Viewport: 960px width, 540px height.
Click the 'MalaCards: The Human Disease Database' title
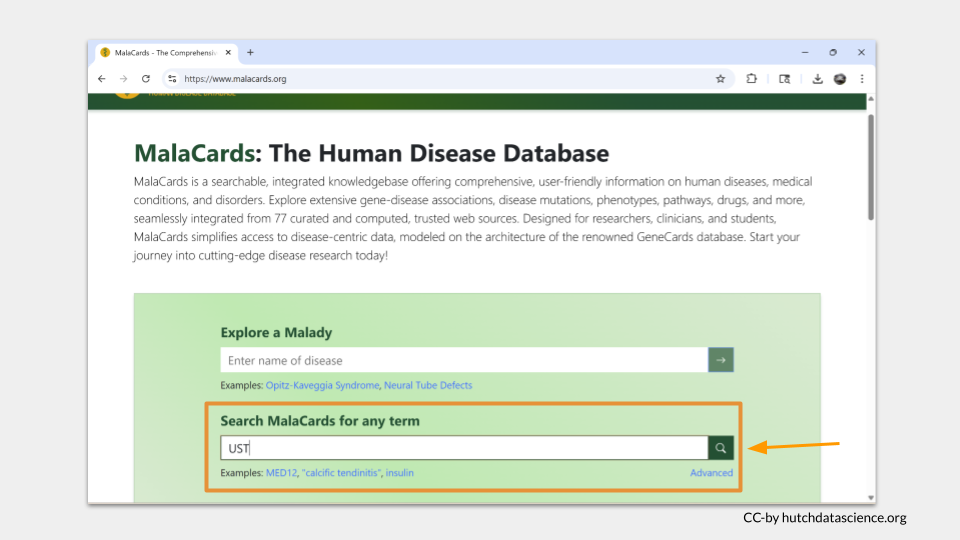(x=372, y=153)
